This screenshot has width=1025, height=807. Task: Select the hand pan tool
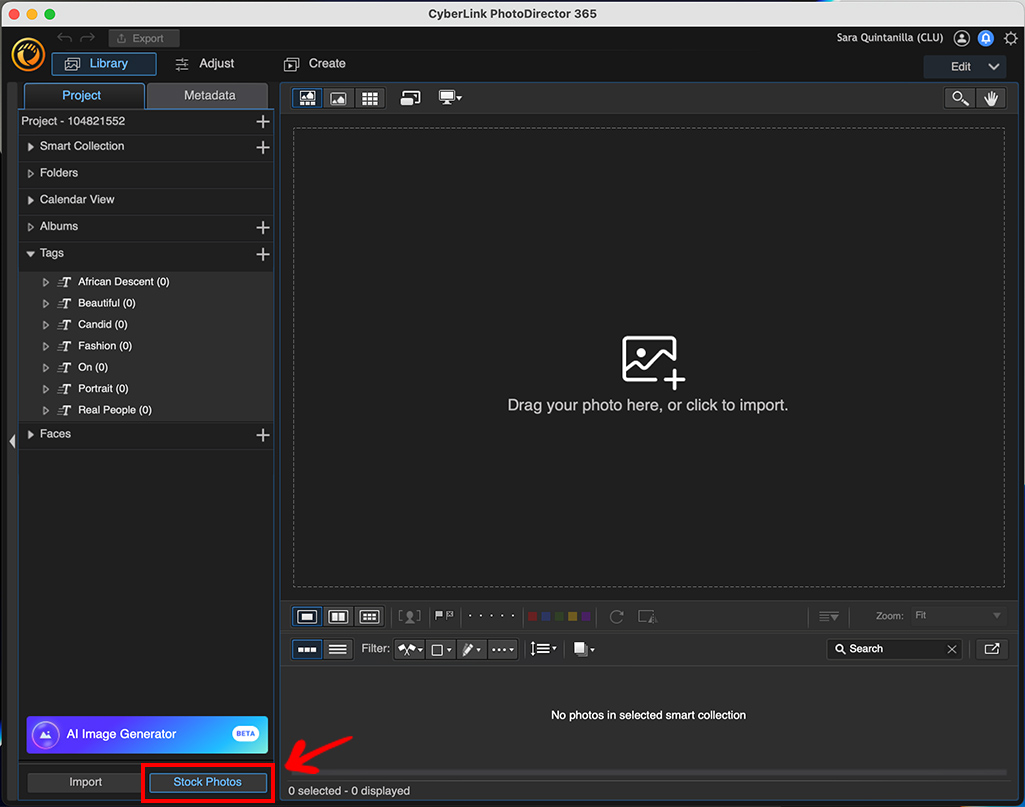tap(991, 98)
